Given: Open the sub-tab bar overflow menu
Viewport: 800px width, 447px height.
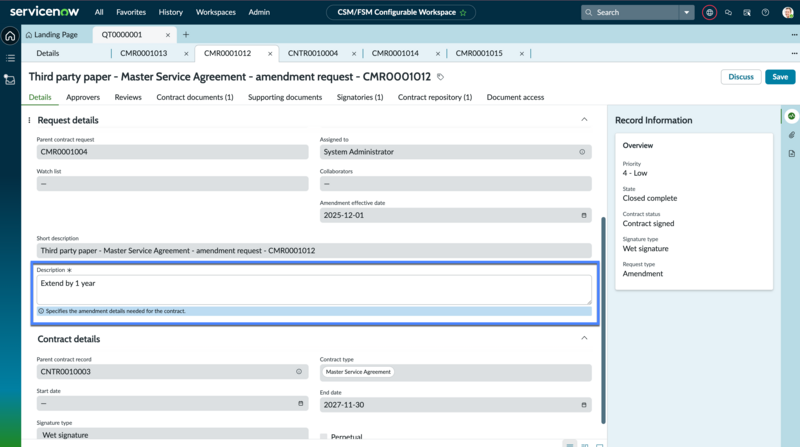Looking at the screenshot, I should click(794, 53).
